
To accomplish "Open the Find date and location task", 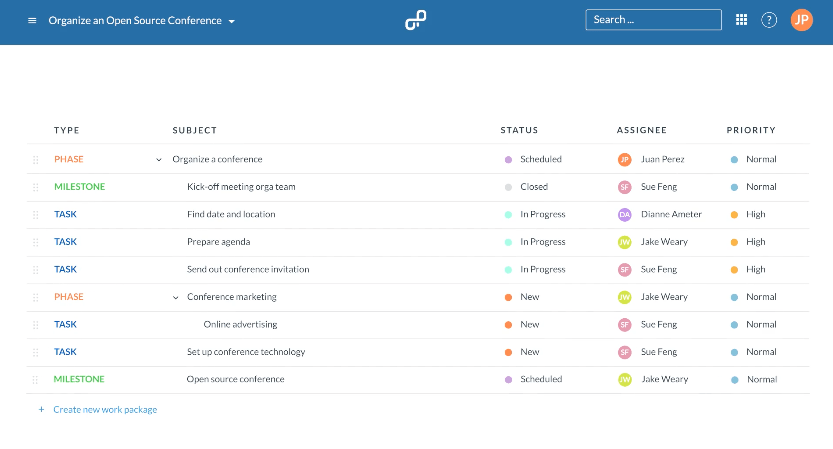I will pos(231,214).
